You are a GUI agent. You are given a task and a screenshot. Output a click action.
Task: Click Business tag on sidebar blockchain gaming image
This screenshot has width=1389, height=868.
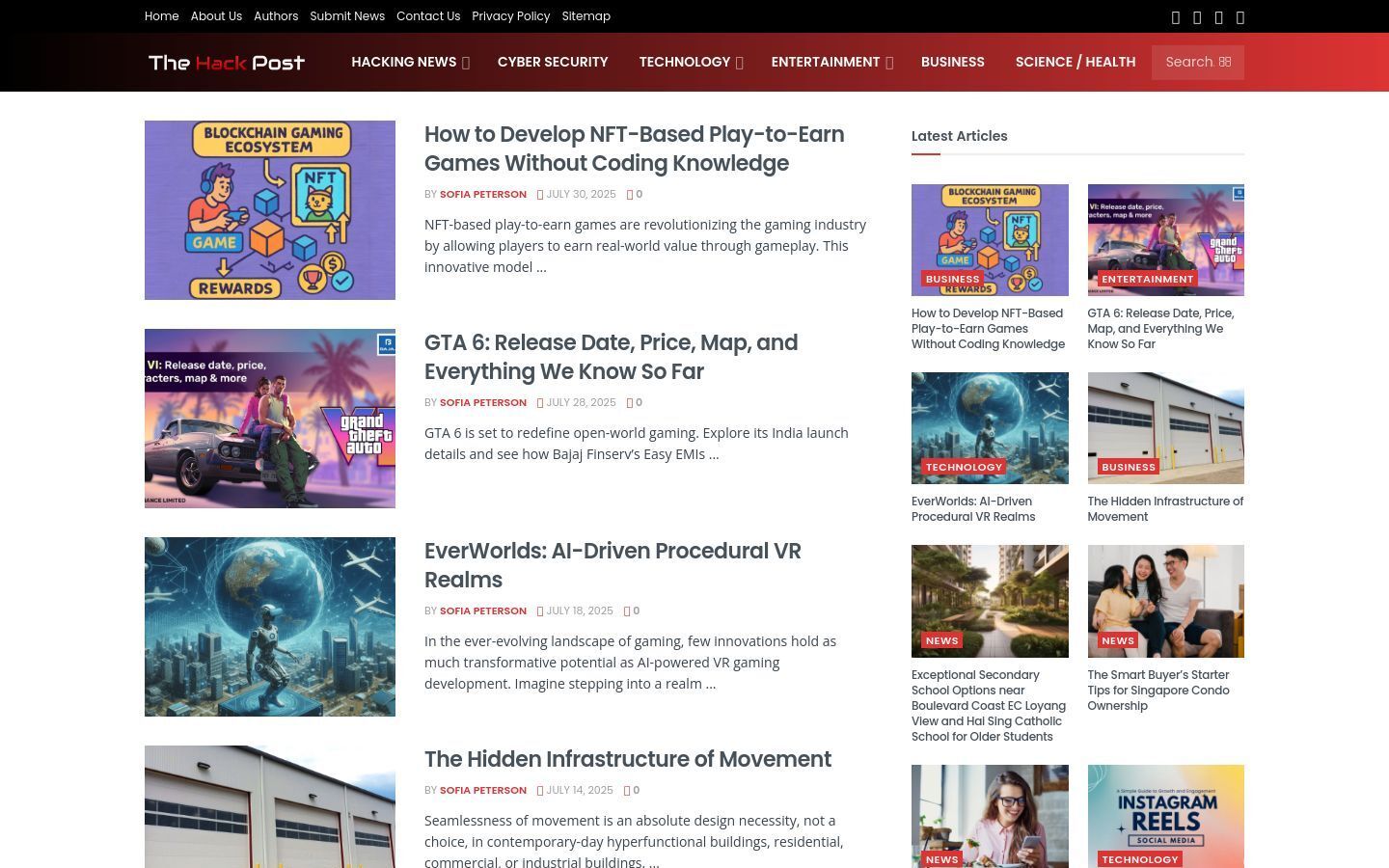953,279
